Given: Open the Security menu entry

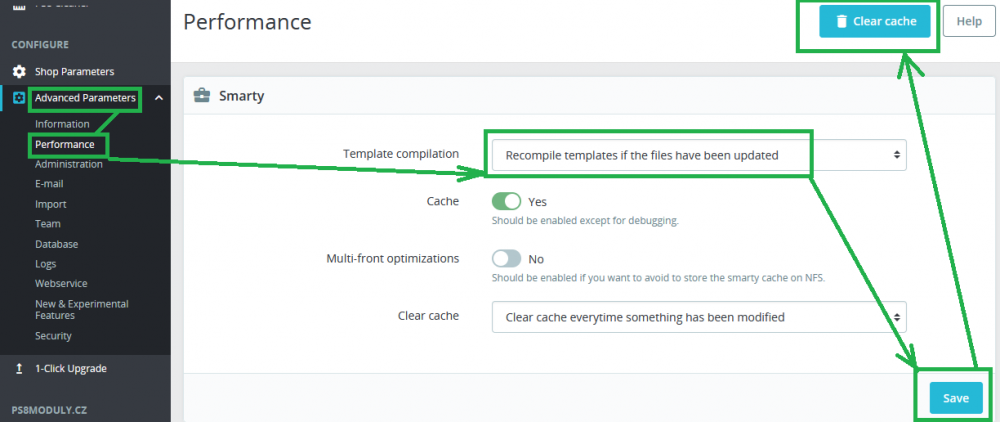Looking at the screenshot, I should (x=53, y=336).
